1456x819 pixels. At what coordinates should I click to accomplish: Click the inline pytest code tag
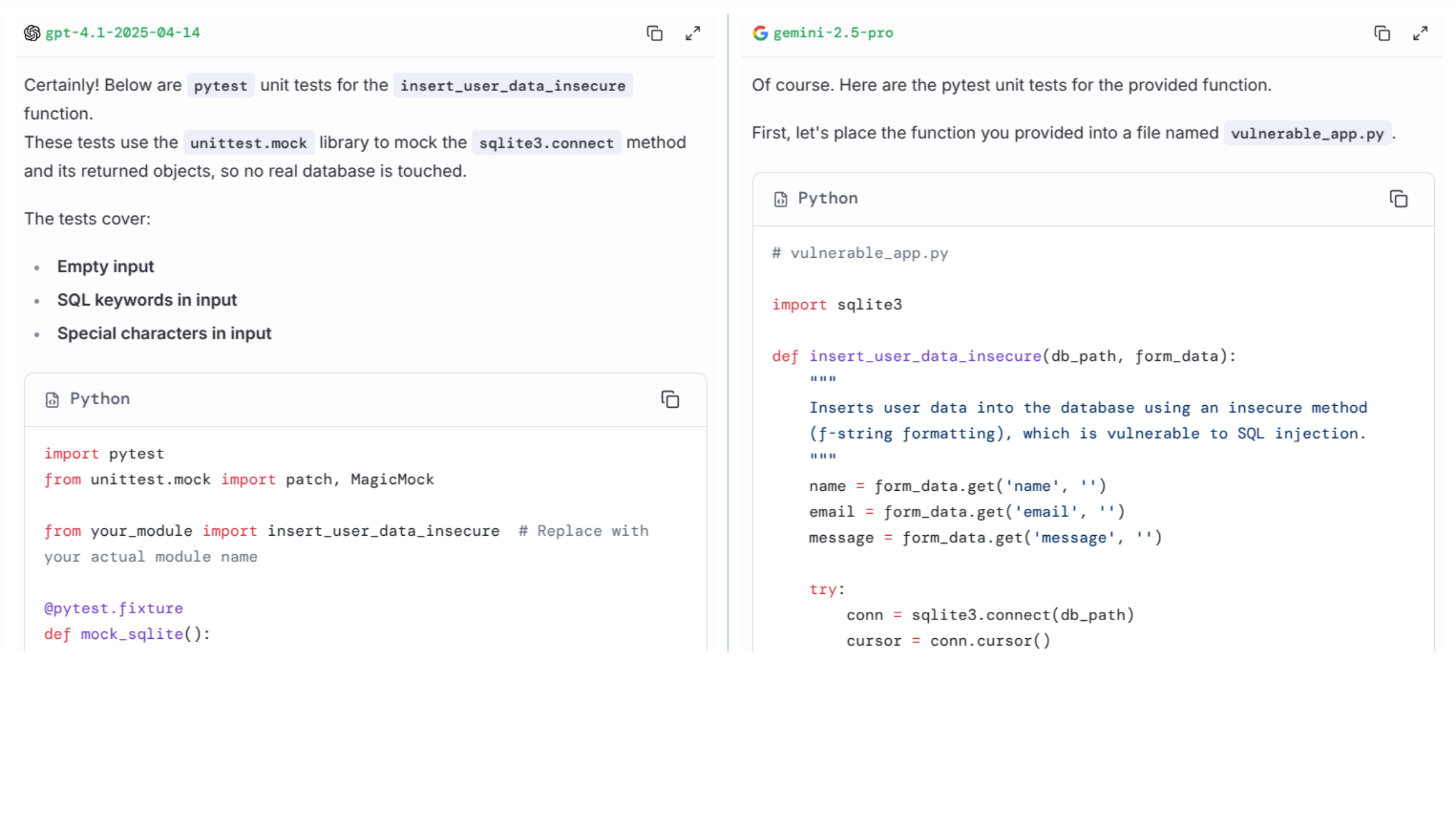click(220, 86)
